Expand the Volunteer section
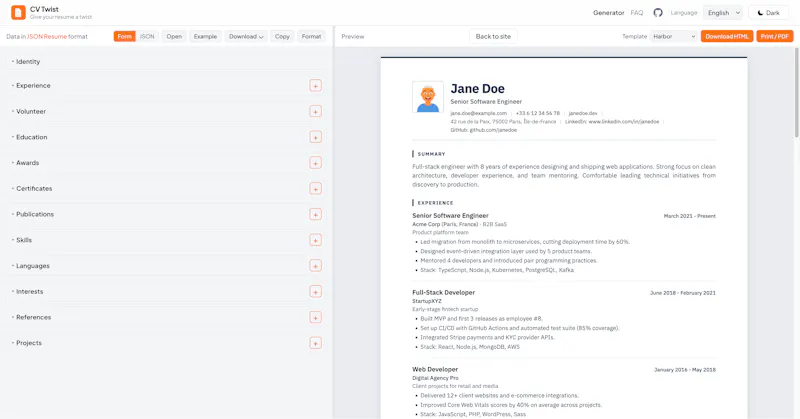 pyautogui.click(x=31, y=111)
